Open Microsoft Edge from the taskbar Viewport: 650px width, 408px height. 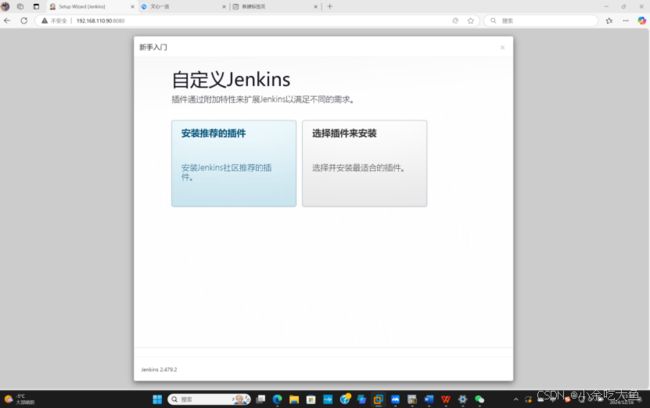(x=277, y=399)
